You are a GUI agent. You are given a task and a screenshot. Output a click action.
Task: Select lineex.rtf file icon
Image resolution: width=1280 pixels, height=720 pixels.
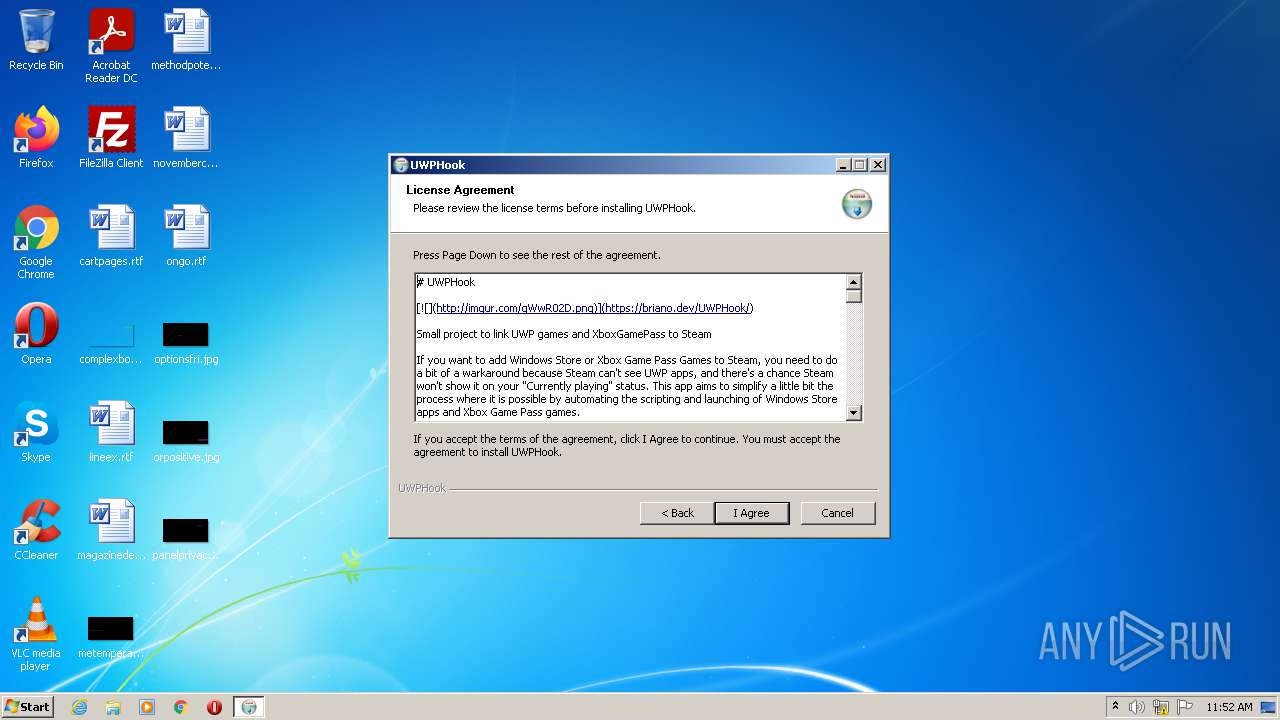tap(111, 432)
